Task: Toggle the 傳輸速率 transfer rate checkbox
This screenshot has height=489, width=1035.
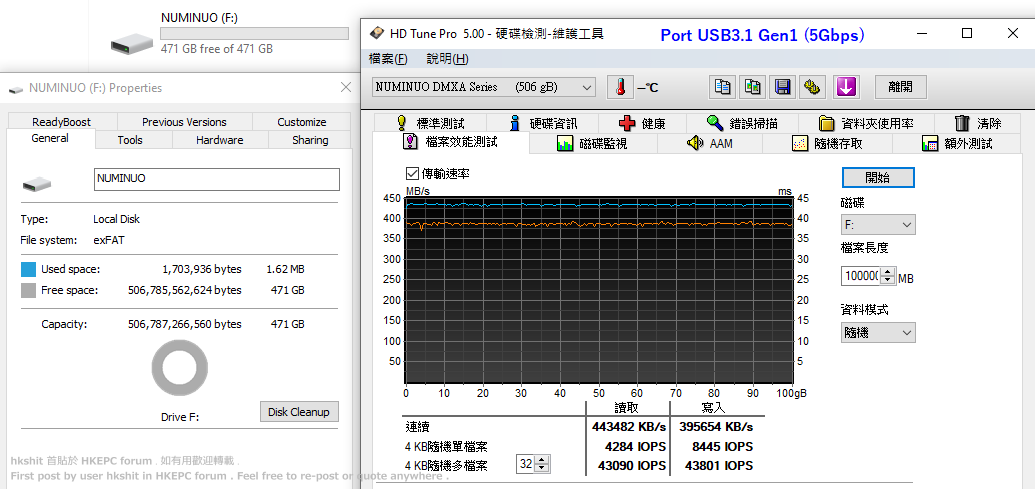Action: [x=412, y=174]
